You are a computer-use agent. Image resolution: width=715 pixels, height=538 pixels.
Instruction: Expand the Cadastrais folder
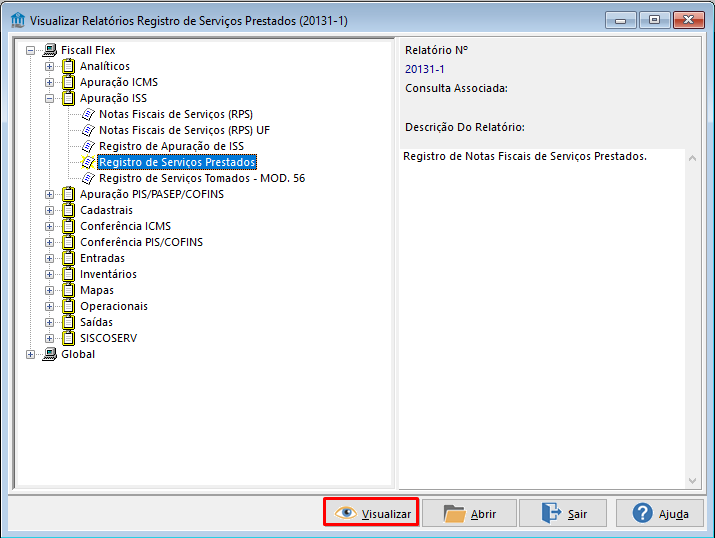[50, 211]
